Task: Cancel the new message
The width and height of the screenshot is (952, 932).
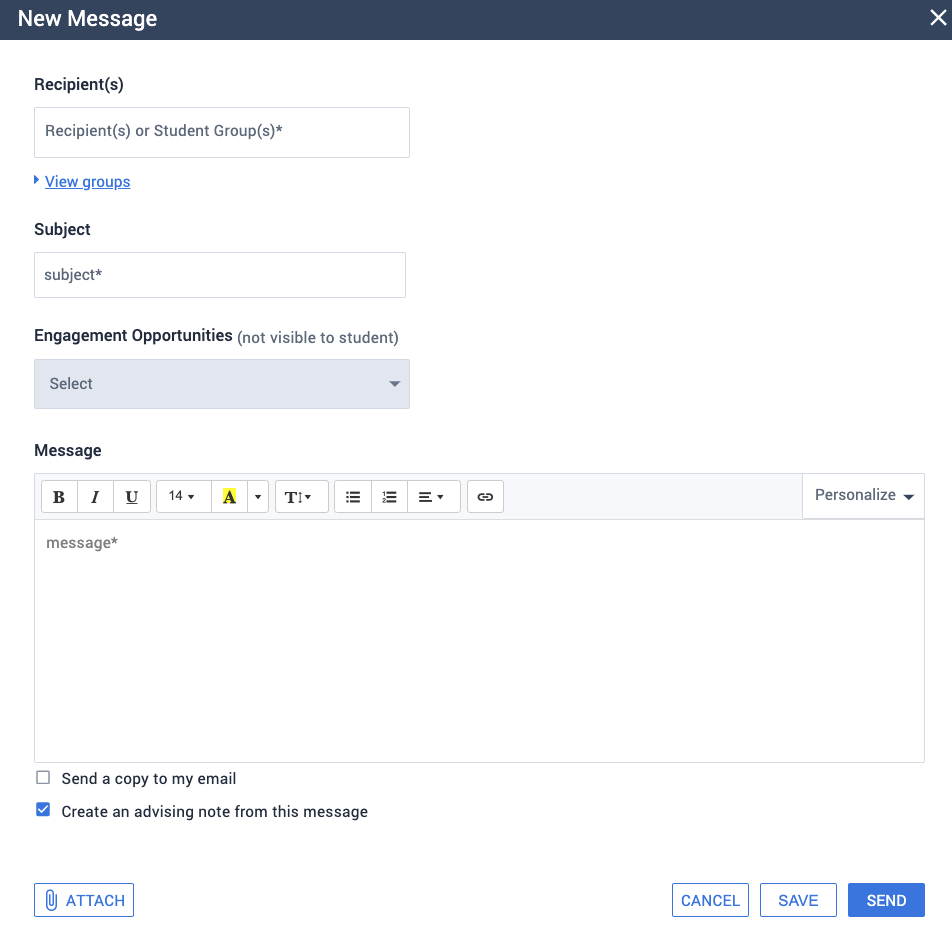Action: pyautogui.click(x=710, y=900)
